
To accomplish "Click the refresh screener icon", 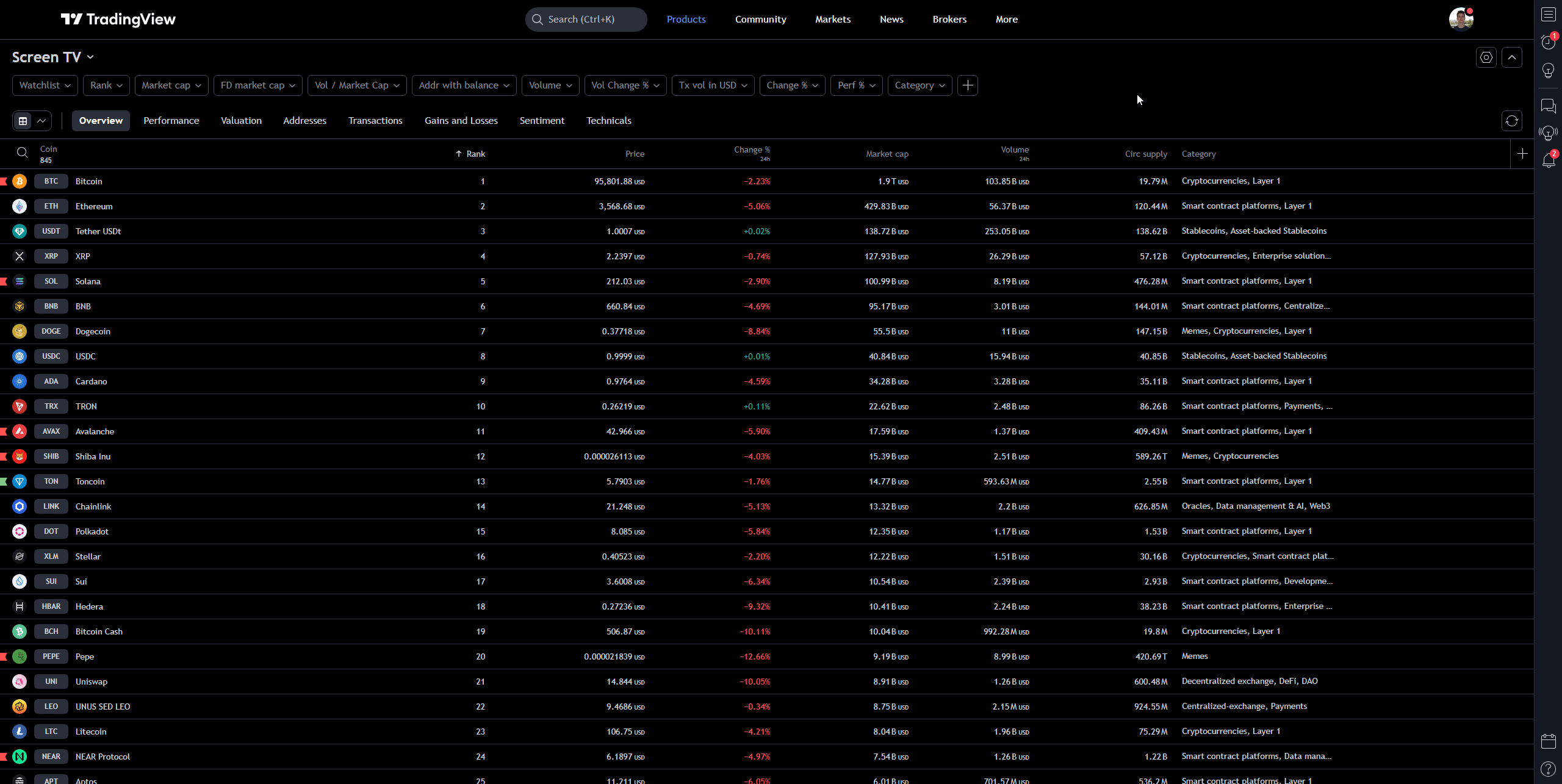I will pos(1511,121).
